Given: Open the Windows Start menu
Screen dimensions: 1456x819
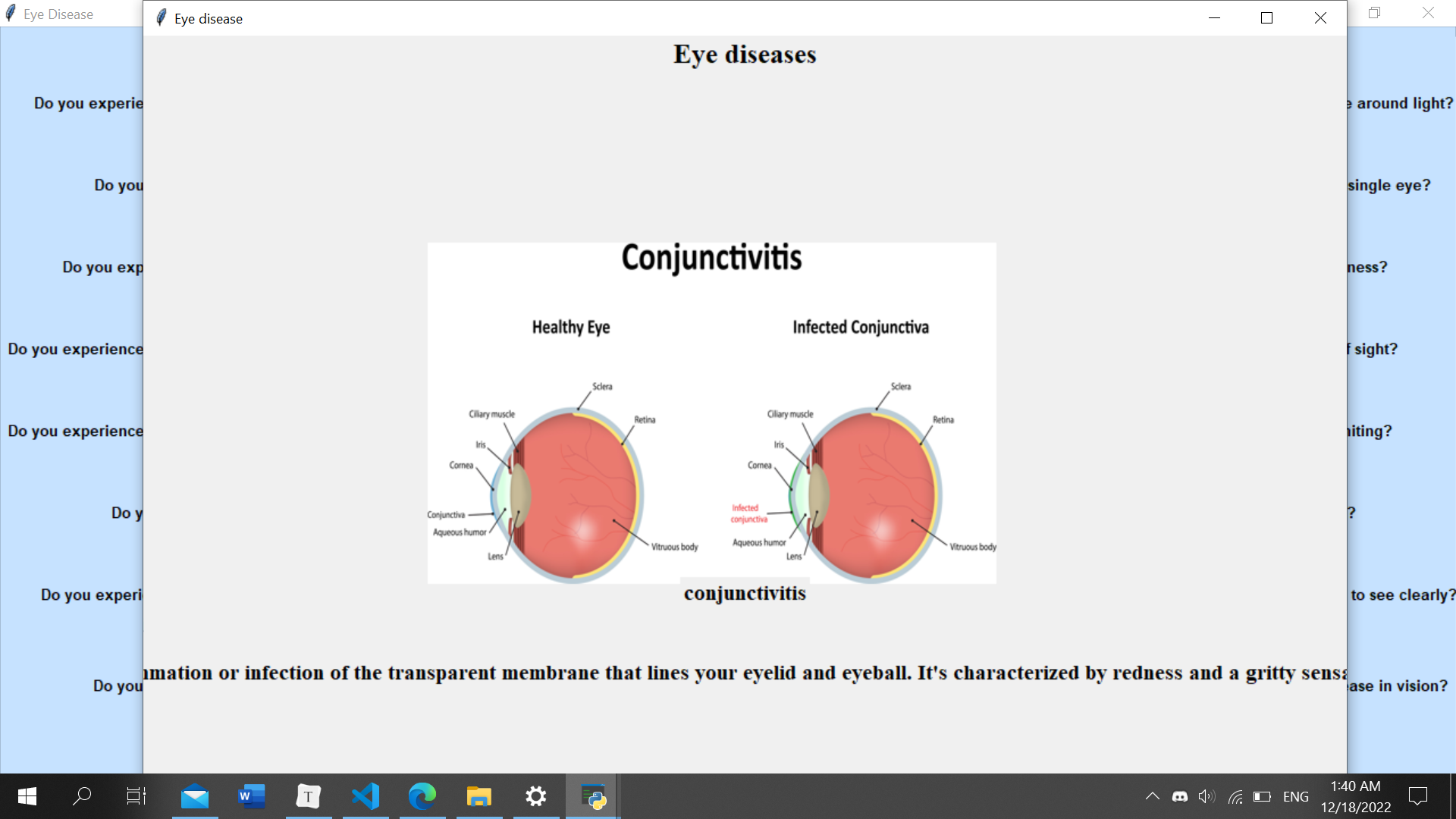Looking at the screenshot, I should (x=27, y=796).
